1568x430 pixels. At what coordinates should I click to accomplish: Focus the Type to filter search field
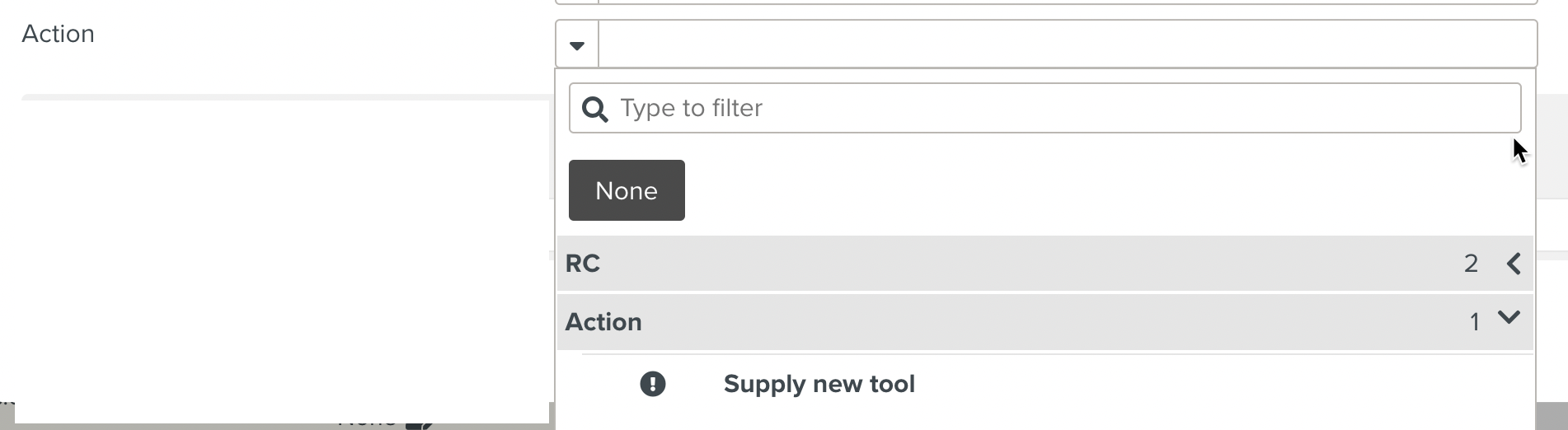coord(1063,108)
